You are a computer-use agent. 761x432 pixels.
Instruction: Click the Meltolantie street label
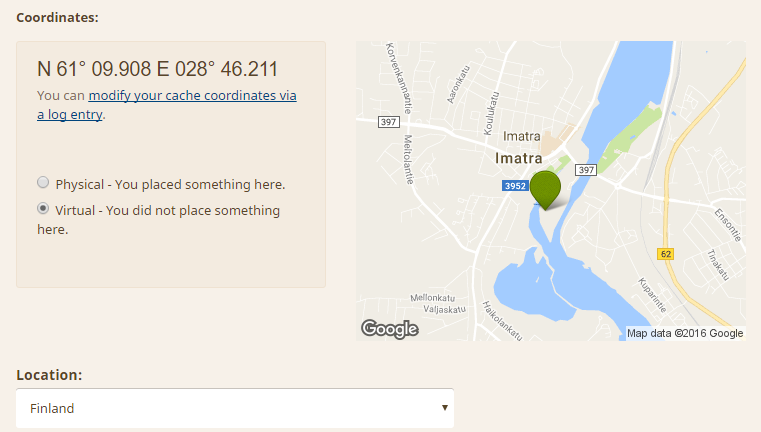408,160
